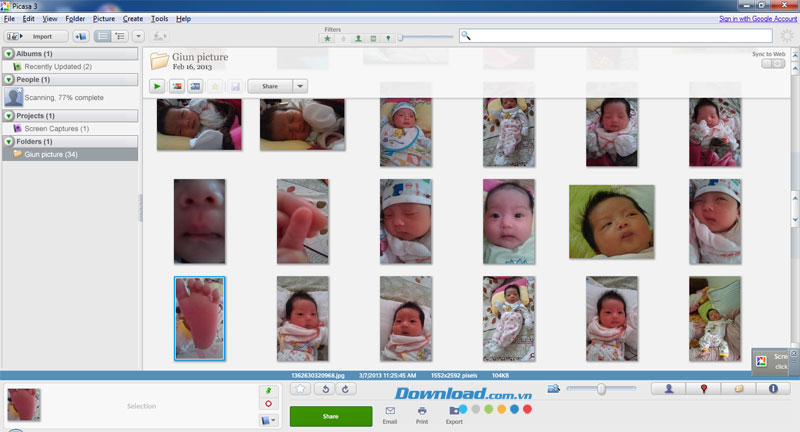Click the green Share button
The image size is (800, 432).
click(330, 416)
